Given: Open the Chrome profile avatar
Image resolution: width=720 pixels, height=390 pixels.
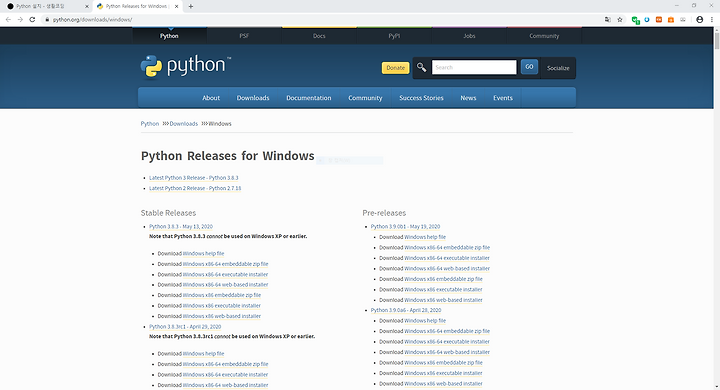Looking at the screenshot, I should tap(699, 19).
